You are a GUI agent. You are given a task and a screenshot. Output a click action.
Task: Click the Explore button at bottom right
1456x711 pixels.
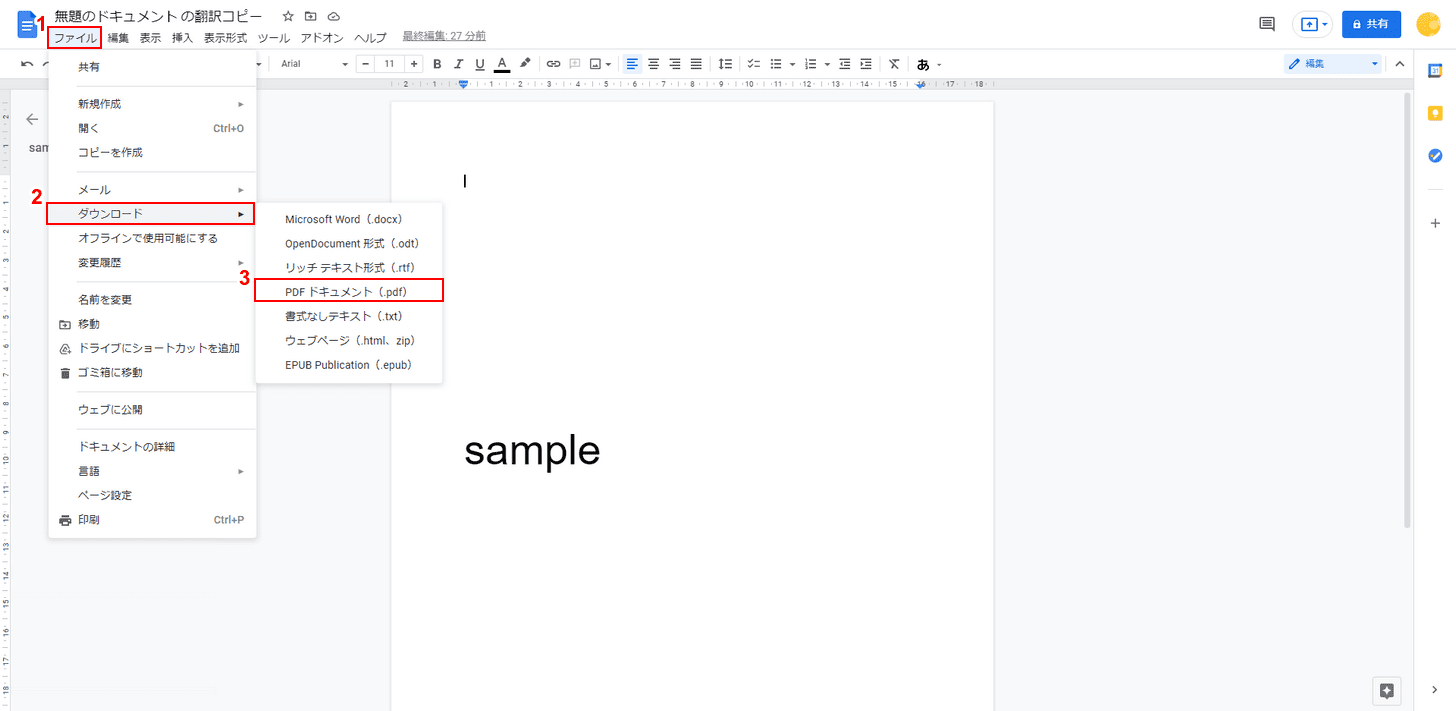(x=1386, y=690)
